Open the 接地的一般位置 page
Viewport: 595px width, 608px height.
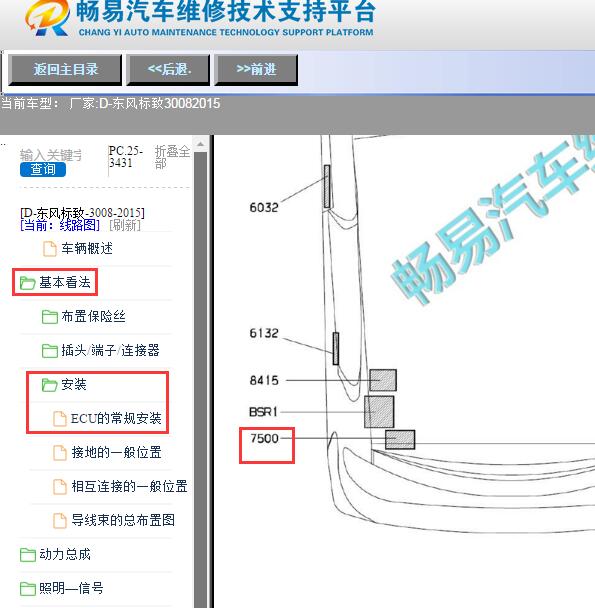pyautogui.click(x=116, y=453)
